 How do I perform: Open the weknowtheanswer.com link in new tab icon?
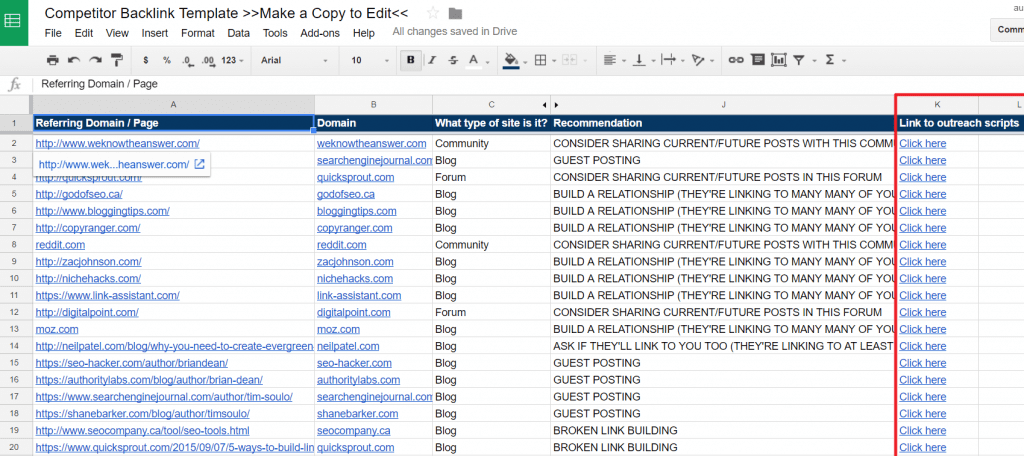(x=200, y=164)
